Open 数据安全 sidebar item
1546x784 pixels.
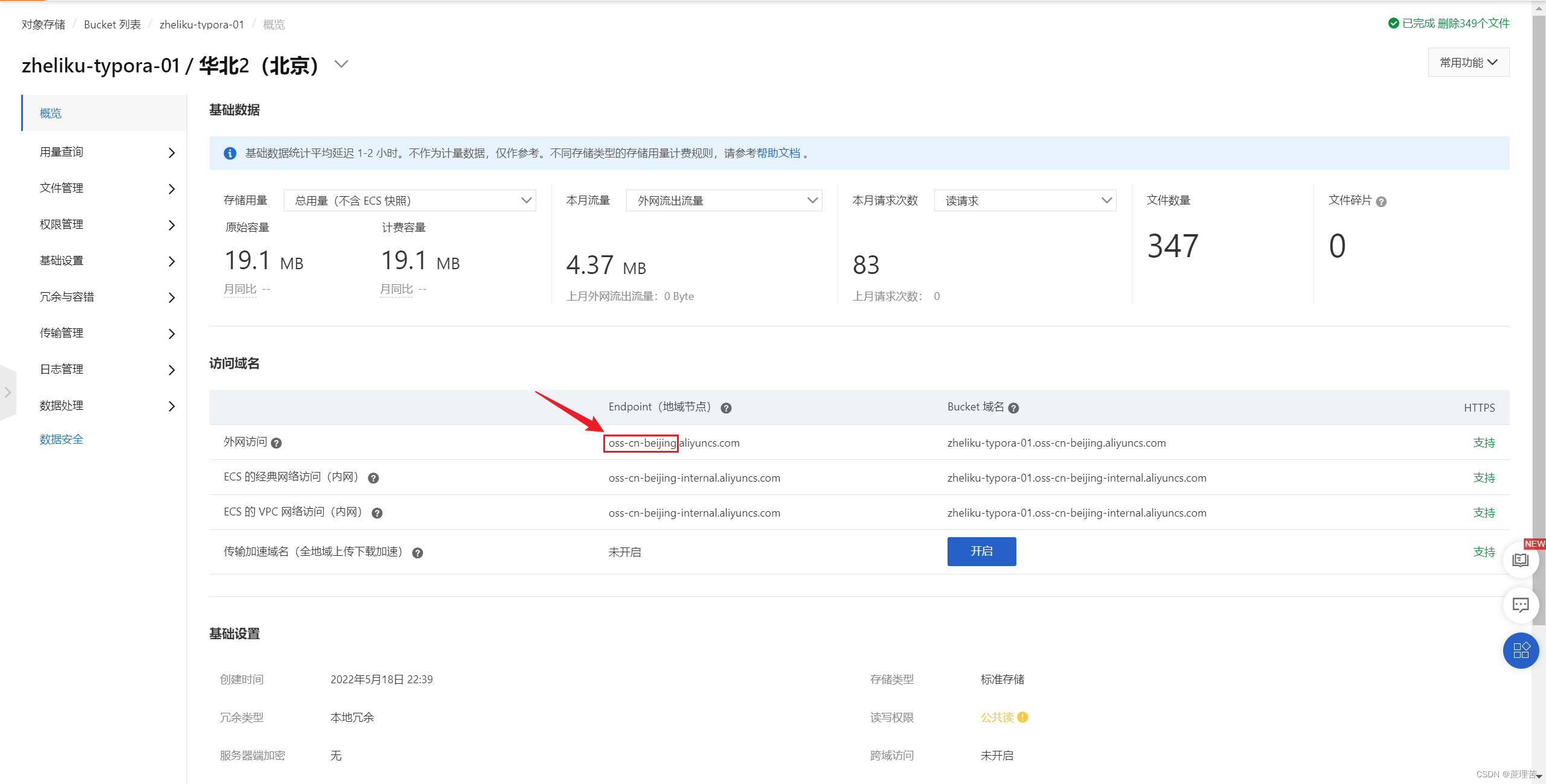[x=62, y=439]
